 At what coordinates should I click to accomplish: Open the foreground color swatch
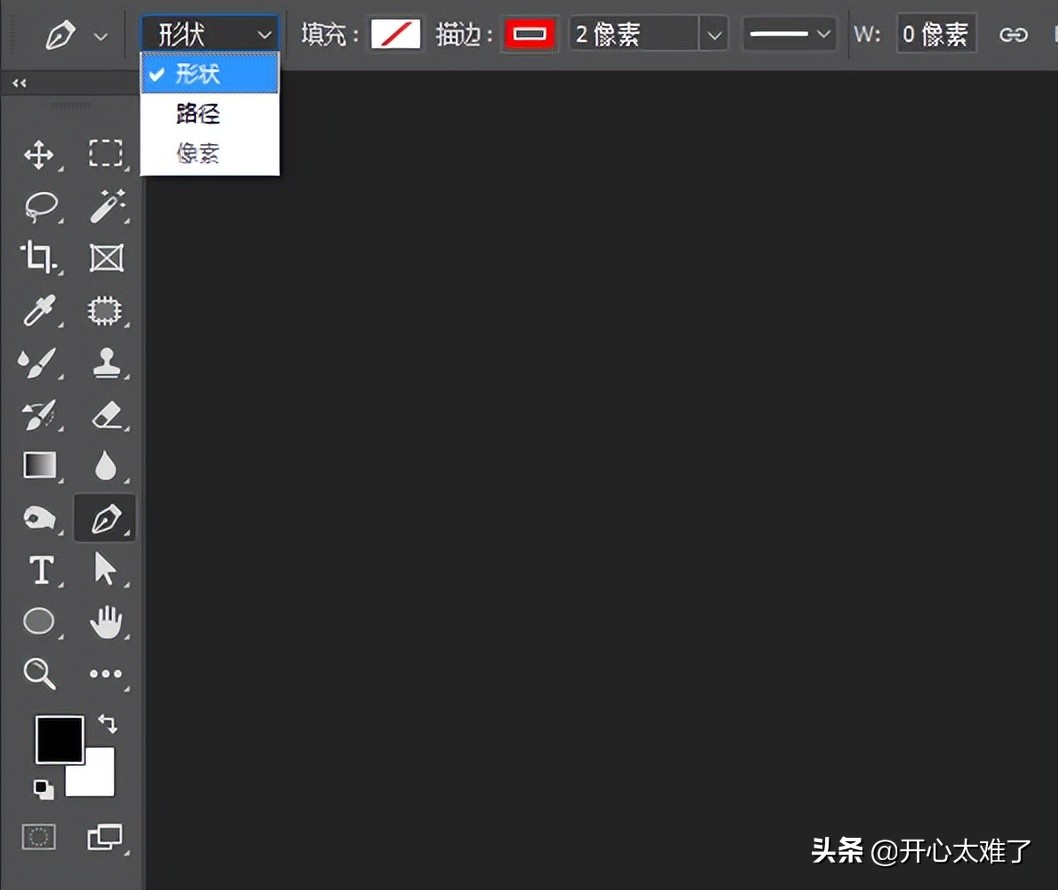click(x=58, y=739)
